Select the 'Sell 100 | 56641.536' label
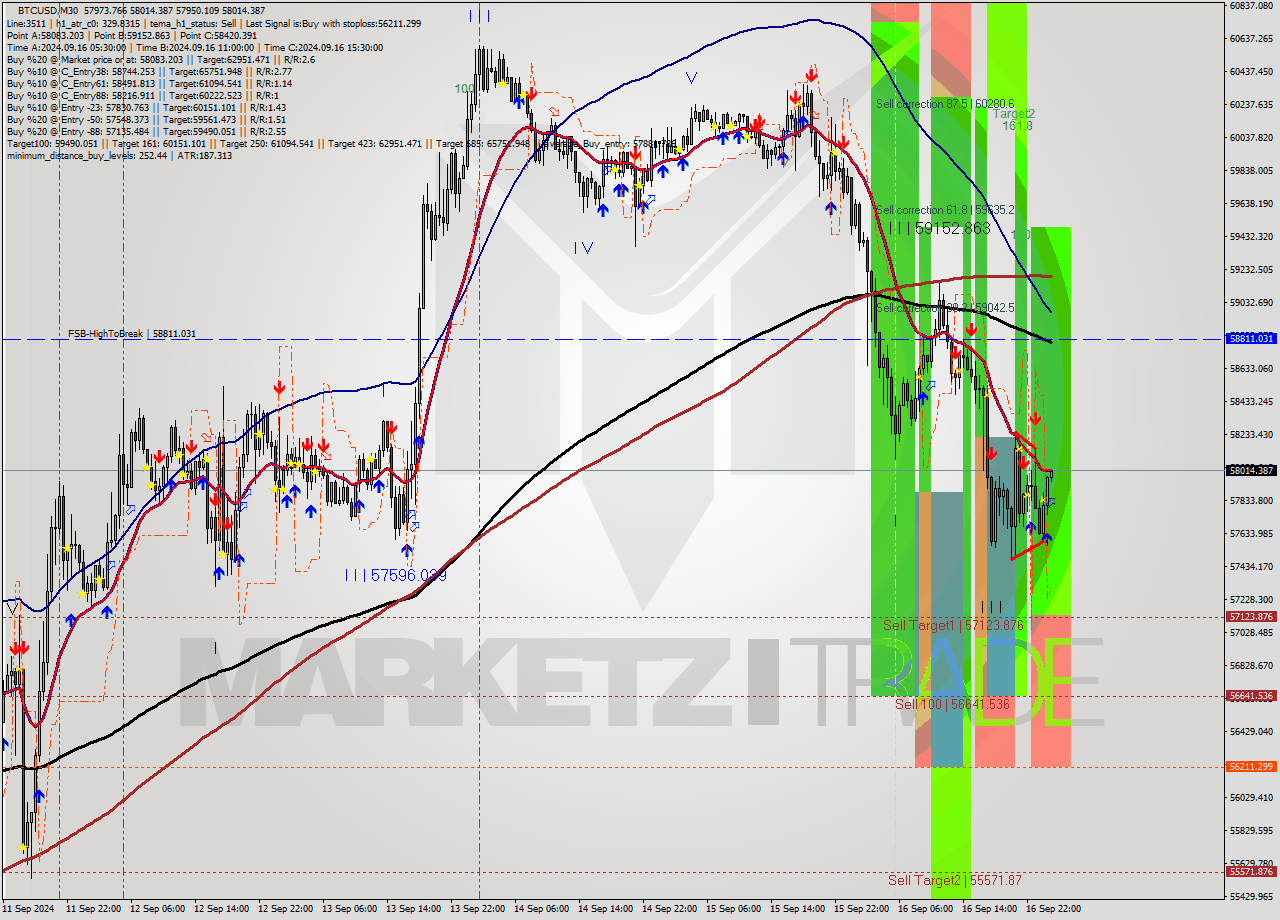This screenshot has height=920, width=1280. pyautogui.click(x=952, y=704)
